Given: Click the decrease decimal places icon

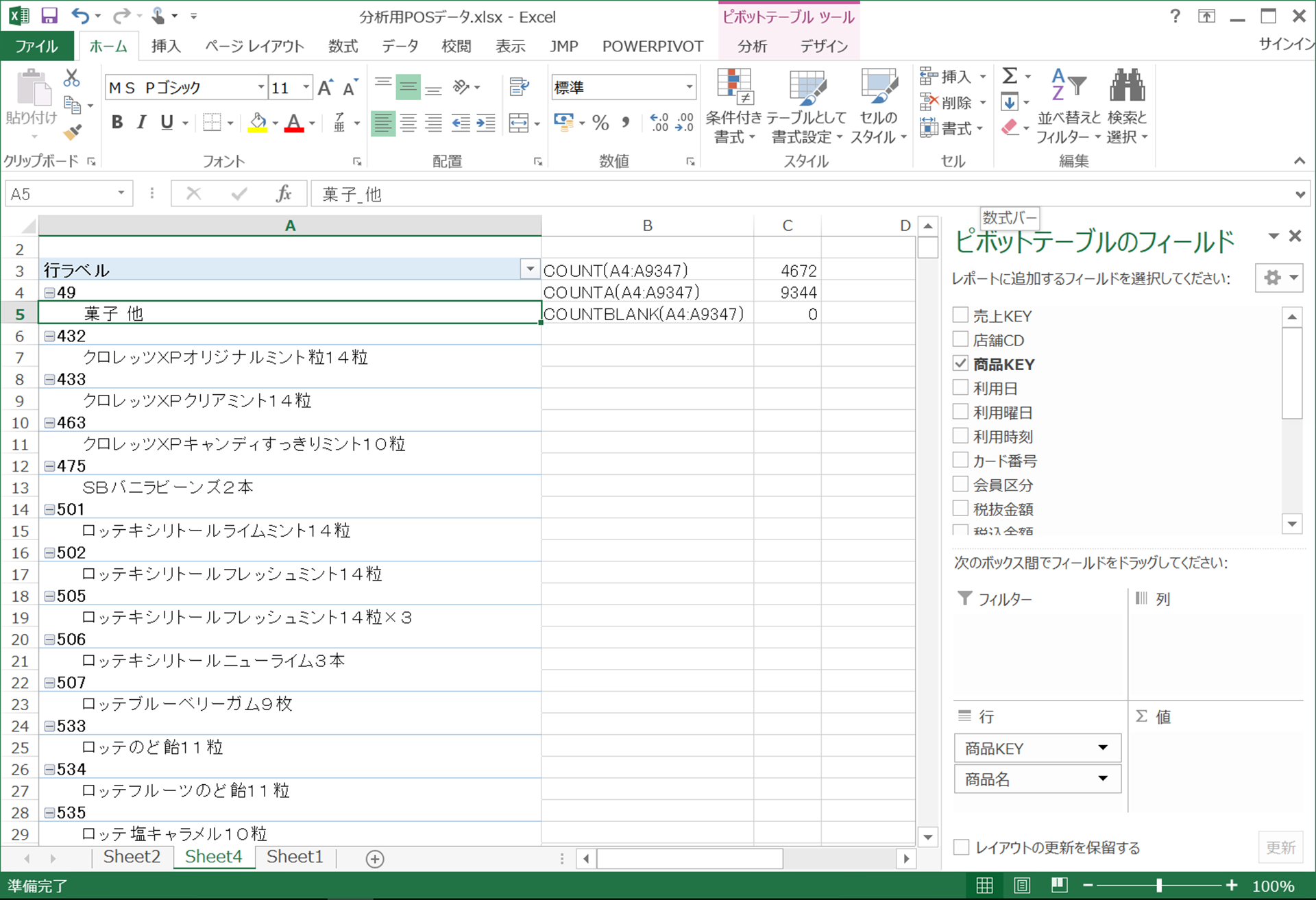Looking at the screenshot, I should coord(685,123).
